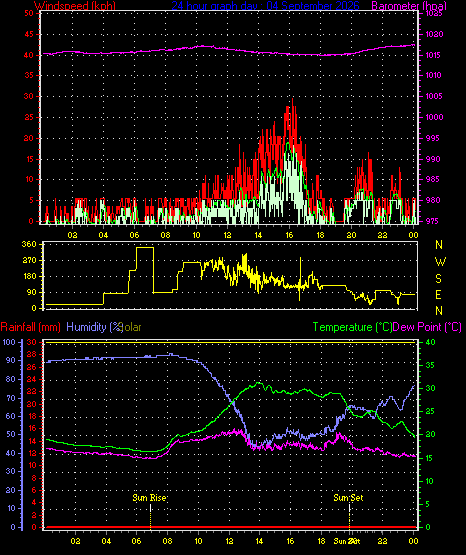Click the Solar legend label

tap(131, 327)
